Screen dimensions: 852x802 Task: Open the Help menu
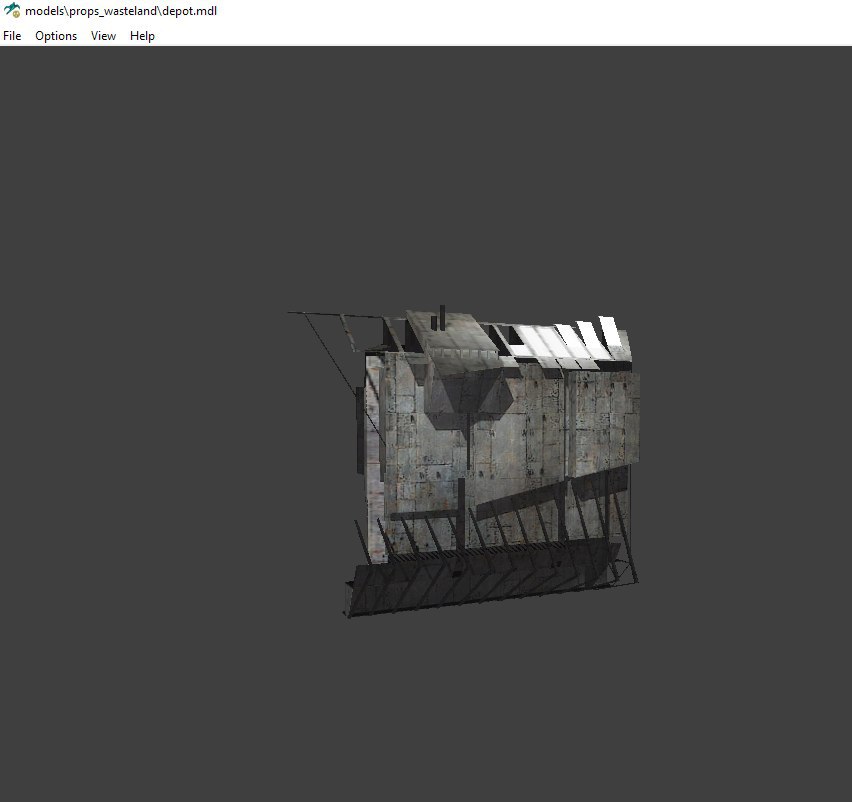(142, 36)
